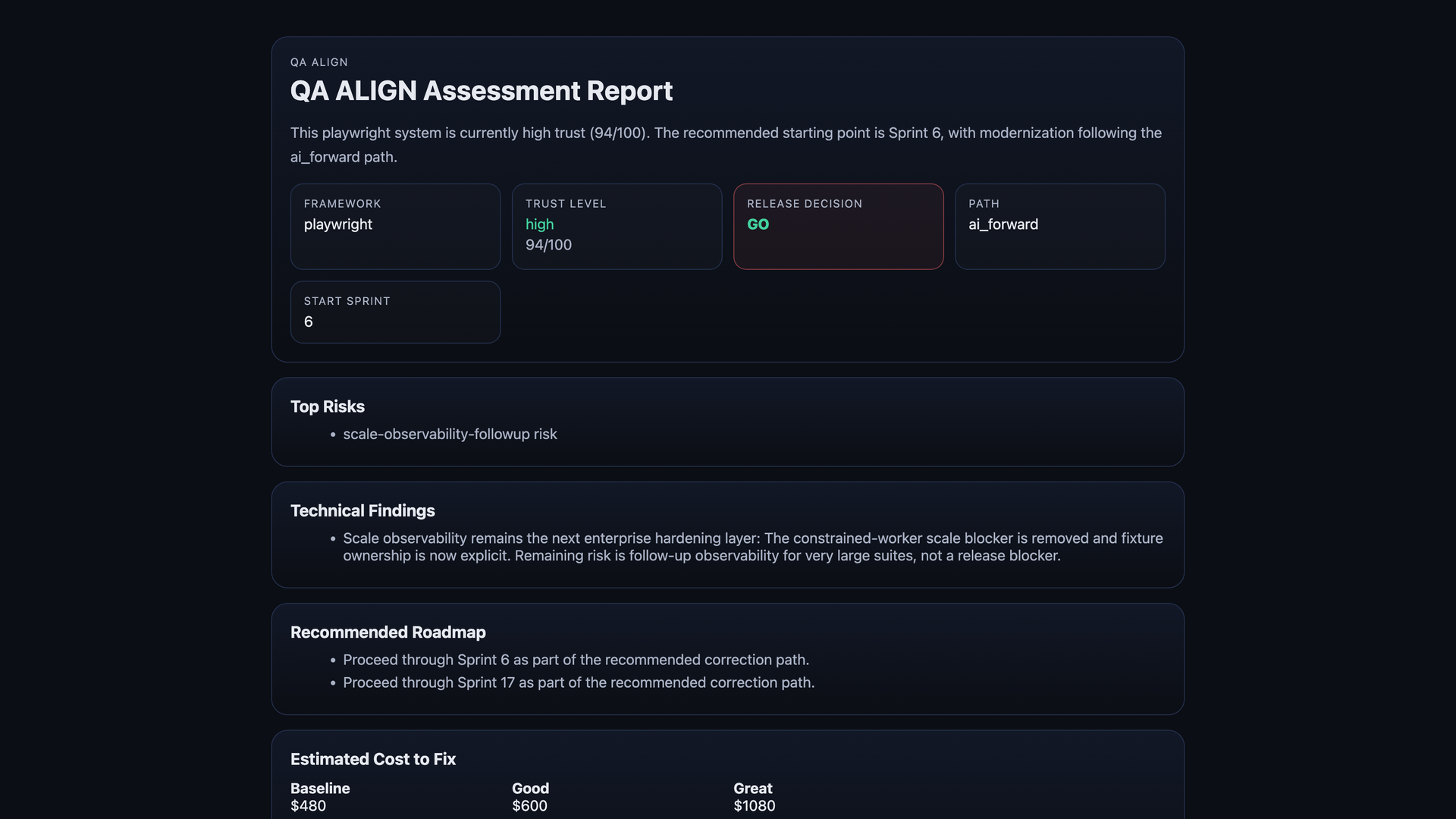Select the Framework card showing playwright
This screenshot has width=1456, height=819.
[x=395, y=227]
